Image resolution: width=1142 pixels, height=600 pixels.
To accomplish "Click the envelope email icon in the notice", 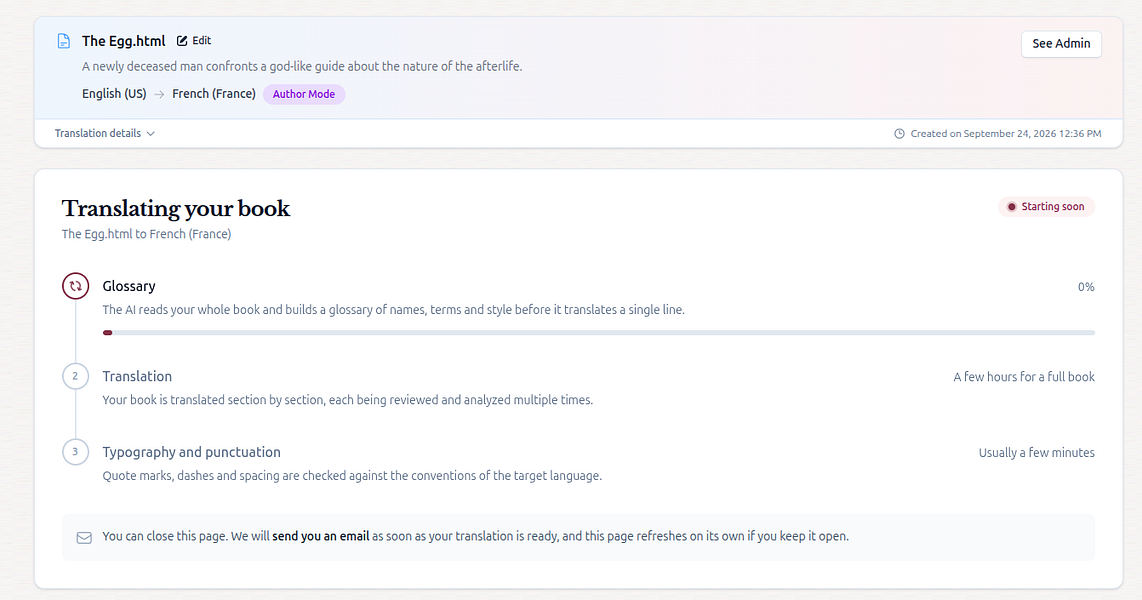I will pos(84,537).
